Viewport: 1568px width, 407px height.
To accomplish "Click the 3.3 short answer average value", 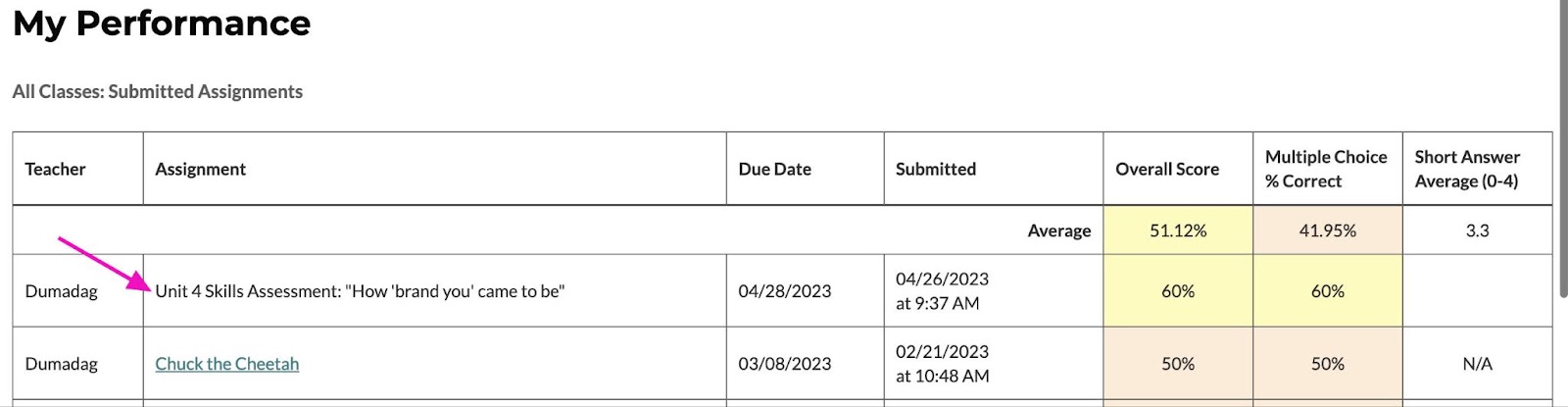I will pos(1477,230).
